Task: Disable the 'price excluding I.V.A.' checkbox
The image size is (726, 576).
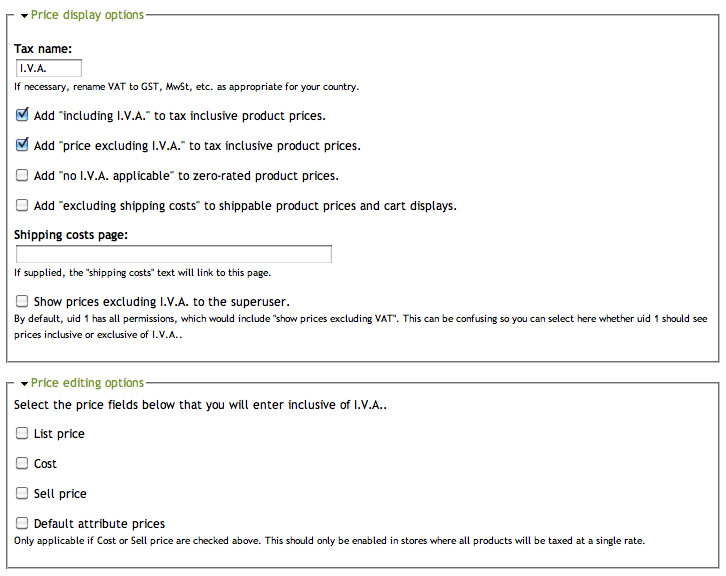Action: point(22,145)
